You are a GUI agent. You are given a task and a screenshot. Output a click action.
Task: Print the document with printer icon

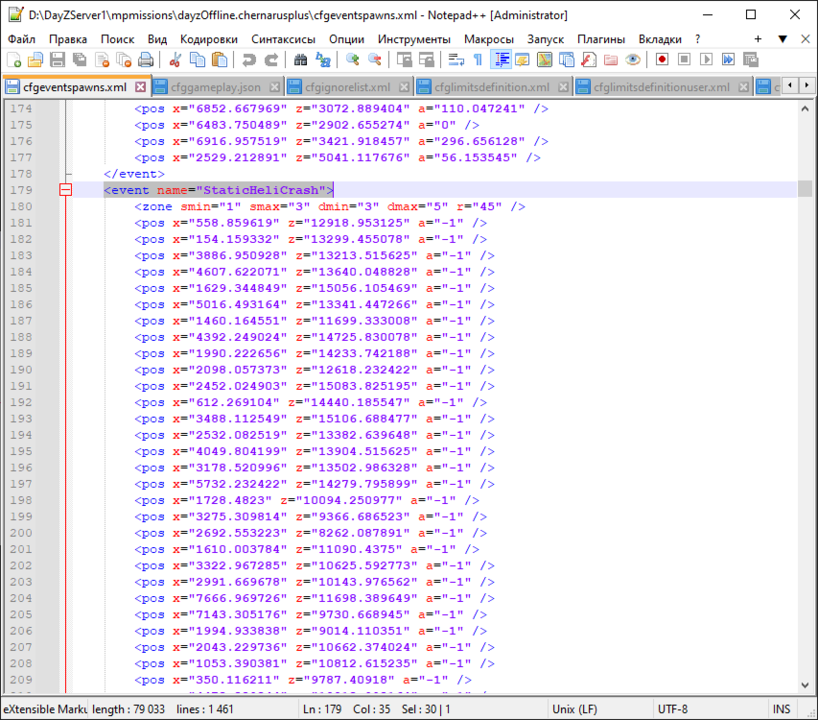point(146,60)
